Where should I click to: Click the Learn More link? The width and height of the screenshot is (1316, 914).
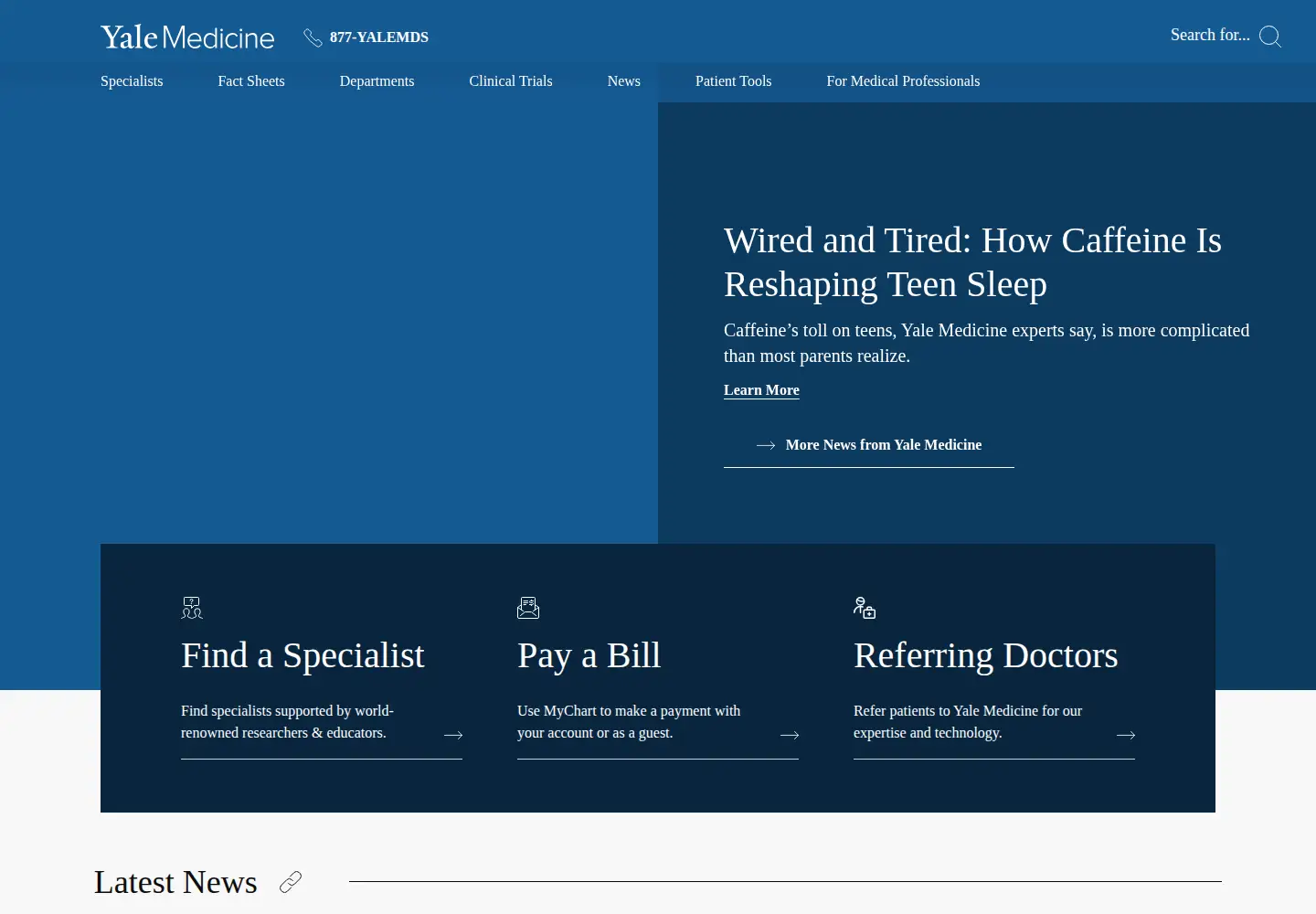point(761,390)
